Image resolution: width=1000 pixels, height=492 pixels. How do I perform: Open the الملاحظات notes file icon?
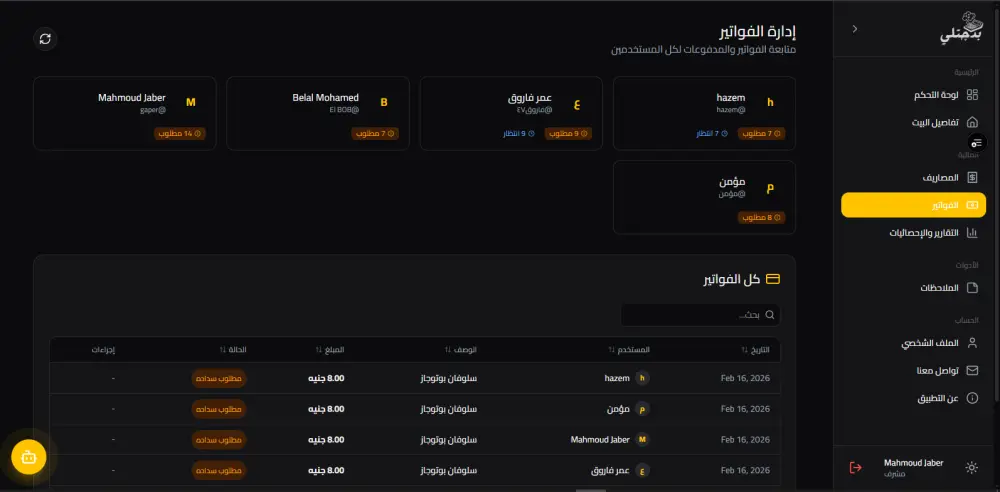pyautogui.click(x=972, y=288)
